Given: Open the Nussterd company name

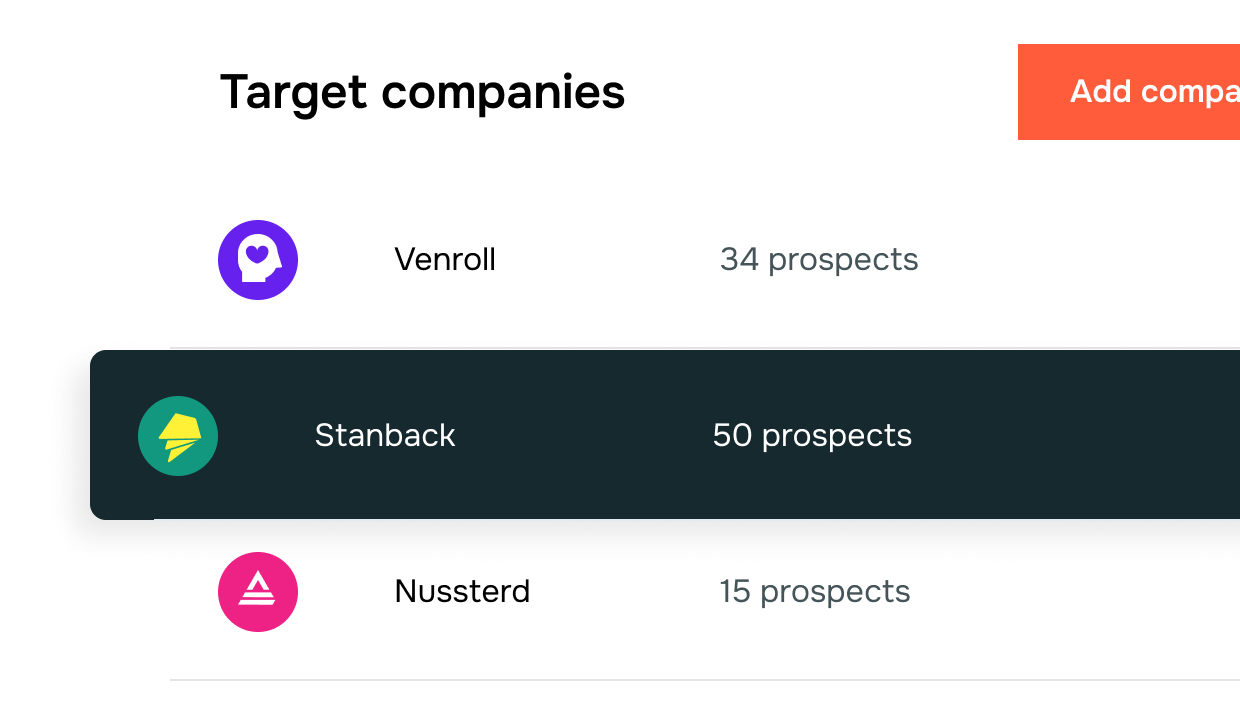Looking at the screenshot, I should coord(462,592).
